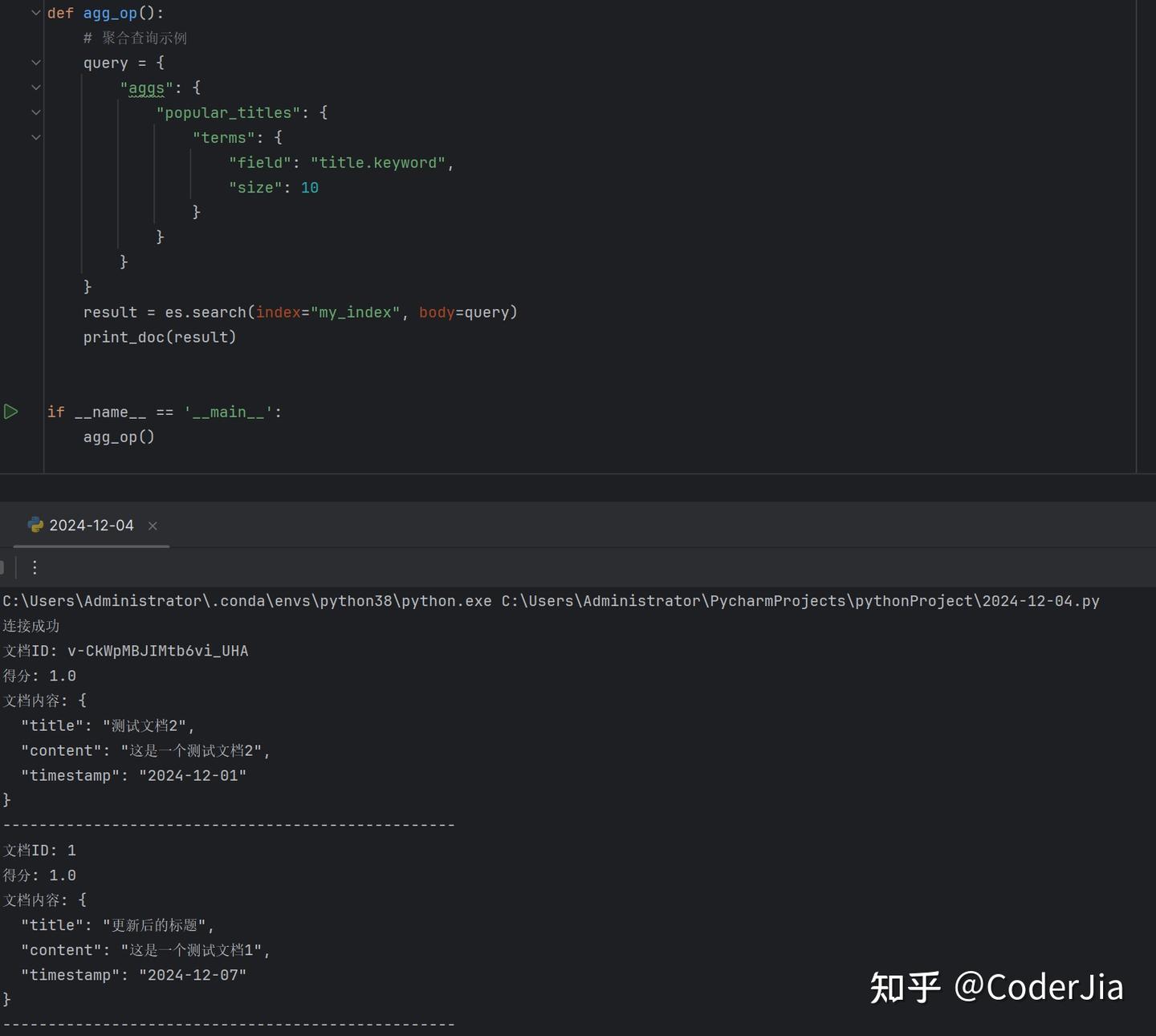The width and height of the screenshot is (1156, 1036).
Task: Click the print_doc(result) line
Action: [x=159, y=337]
